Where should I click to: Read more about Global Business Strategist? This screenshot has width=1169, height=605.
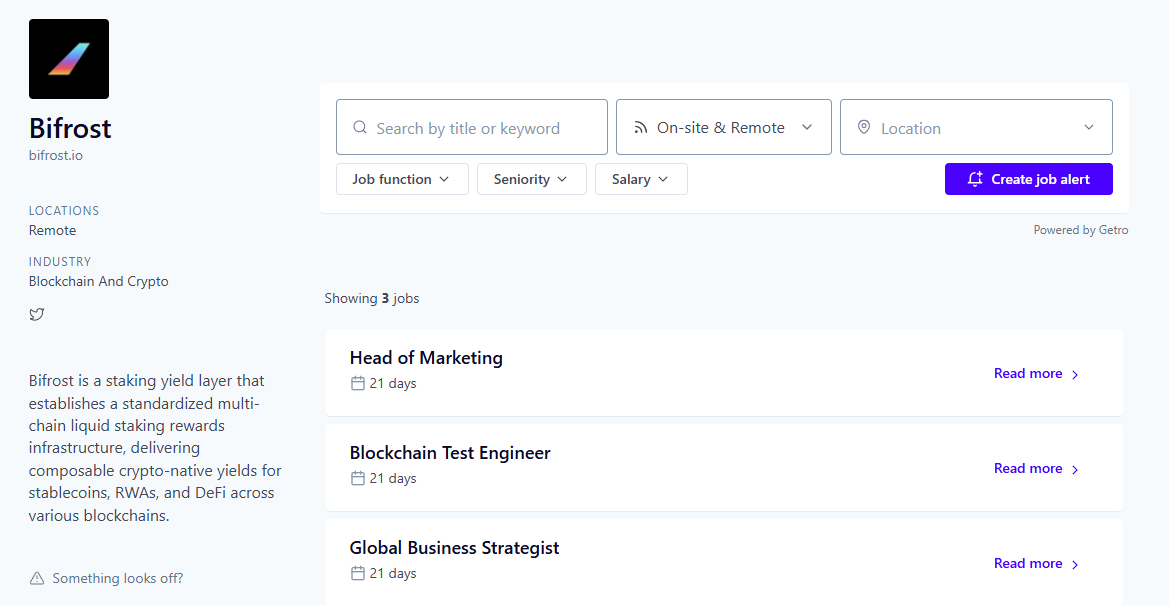1036,563
